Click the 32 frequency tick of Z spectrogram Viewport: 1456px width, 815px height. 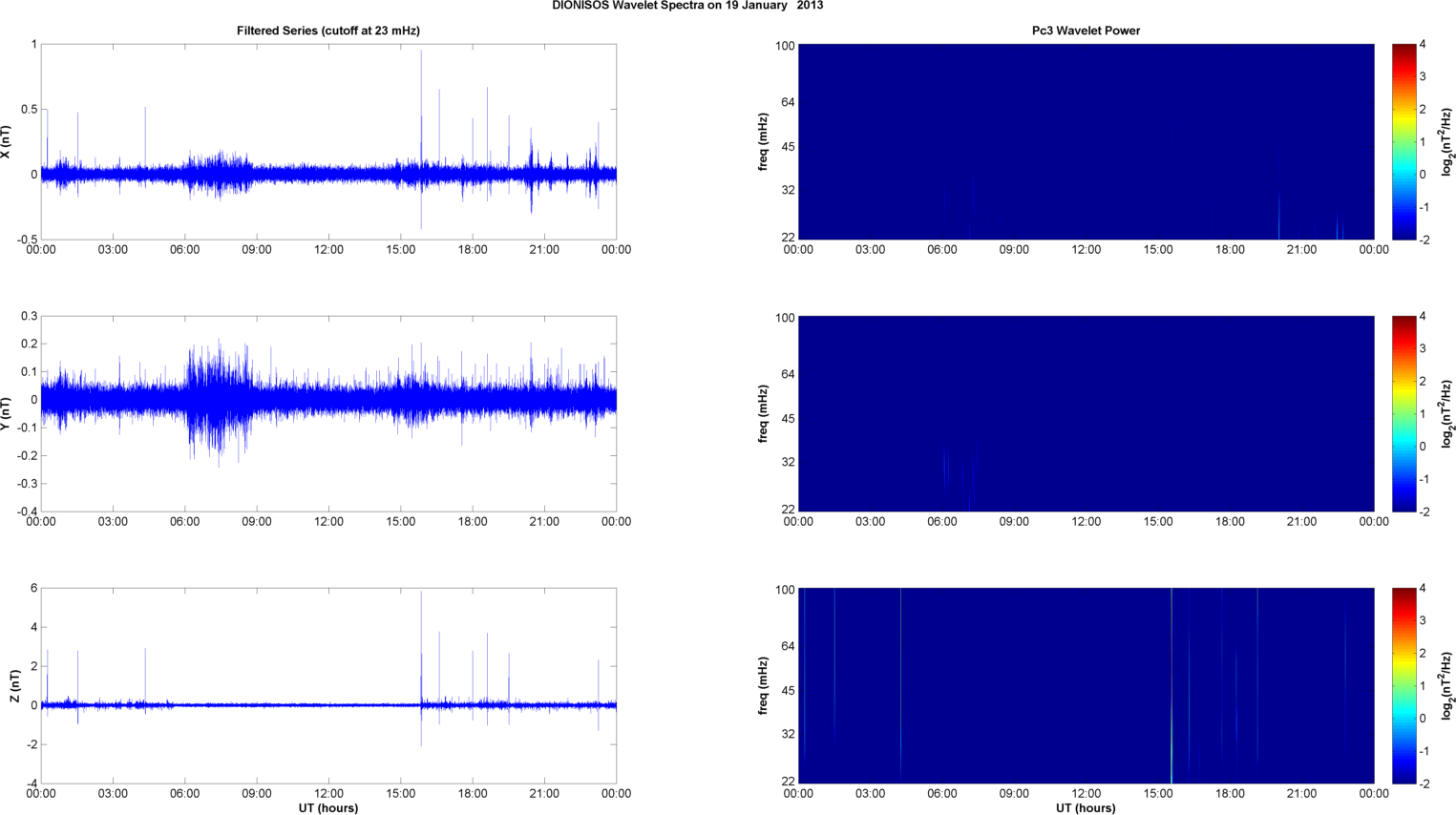tap(788, 734)
